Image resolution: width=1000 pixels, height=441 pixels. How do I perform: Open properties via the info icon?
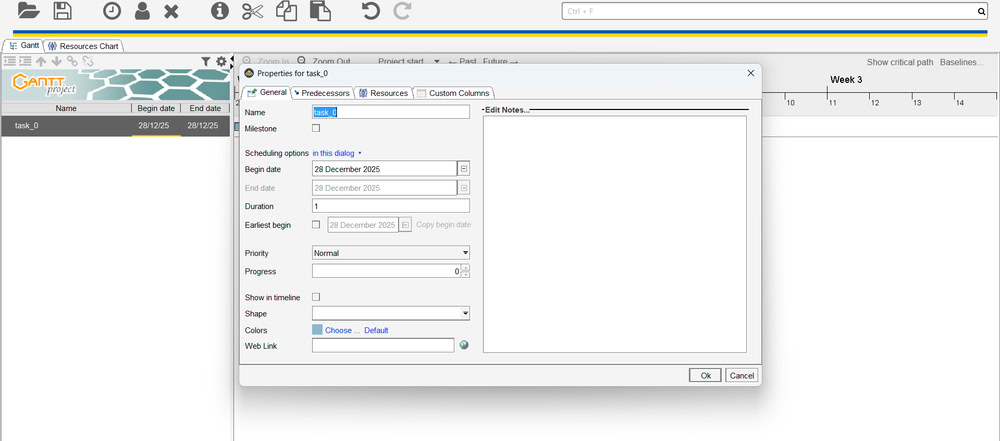pyautogui.click(x=220, y=11)
